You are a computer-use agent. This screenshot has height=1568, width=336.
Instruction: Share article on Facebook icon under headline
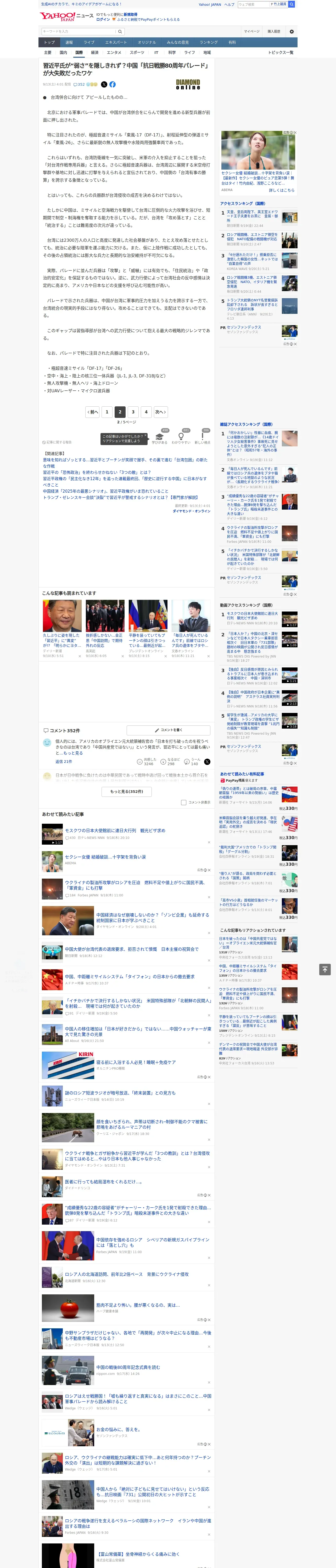pyautogui.click(x=112, y=85)
